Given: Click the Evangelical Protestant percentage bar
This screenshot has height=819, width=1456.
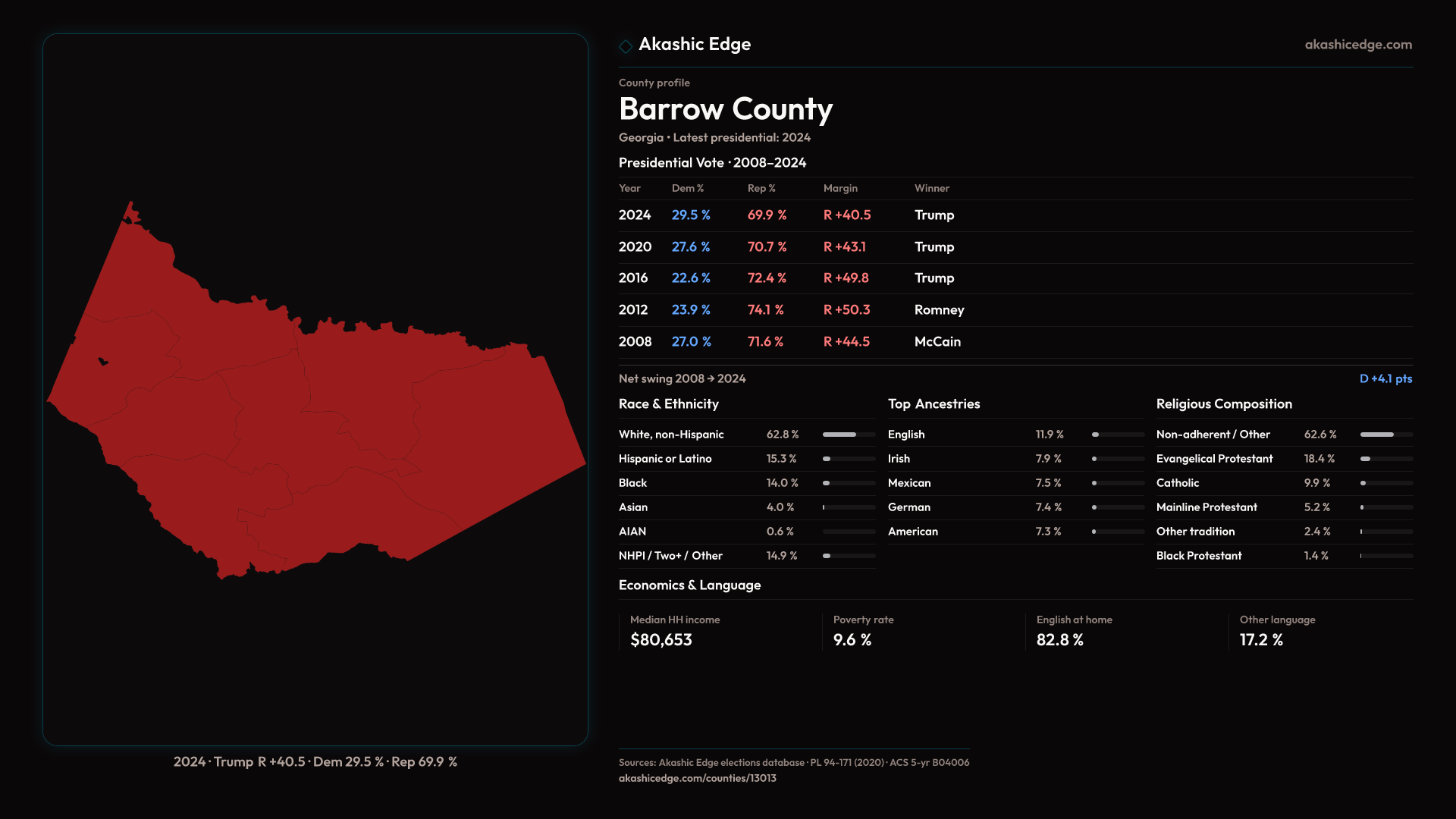Looking at the screenshot, I should click(1385, 459).
